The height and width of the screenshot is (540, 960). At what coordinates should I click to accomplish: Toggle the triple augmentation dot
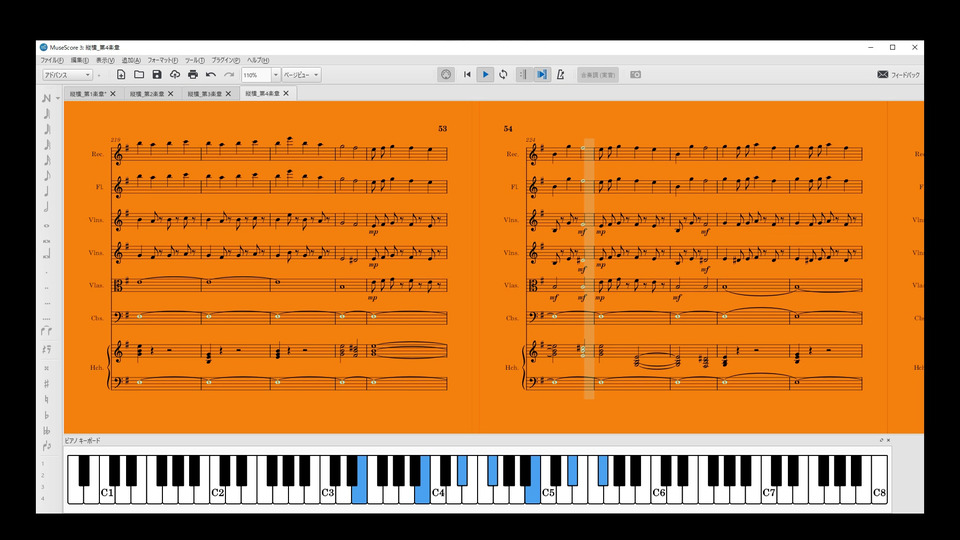(x=47, y=303)
